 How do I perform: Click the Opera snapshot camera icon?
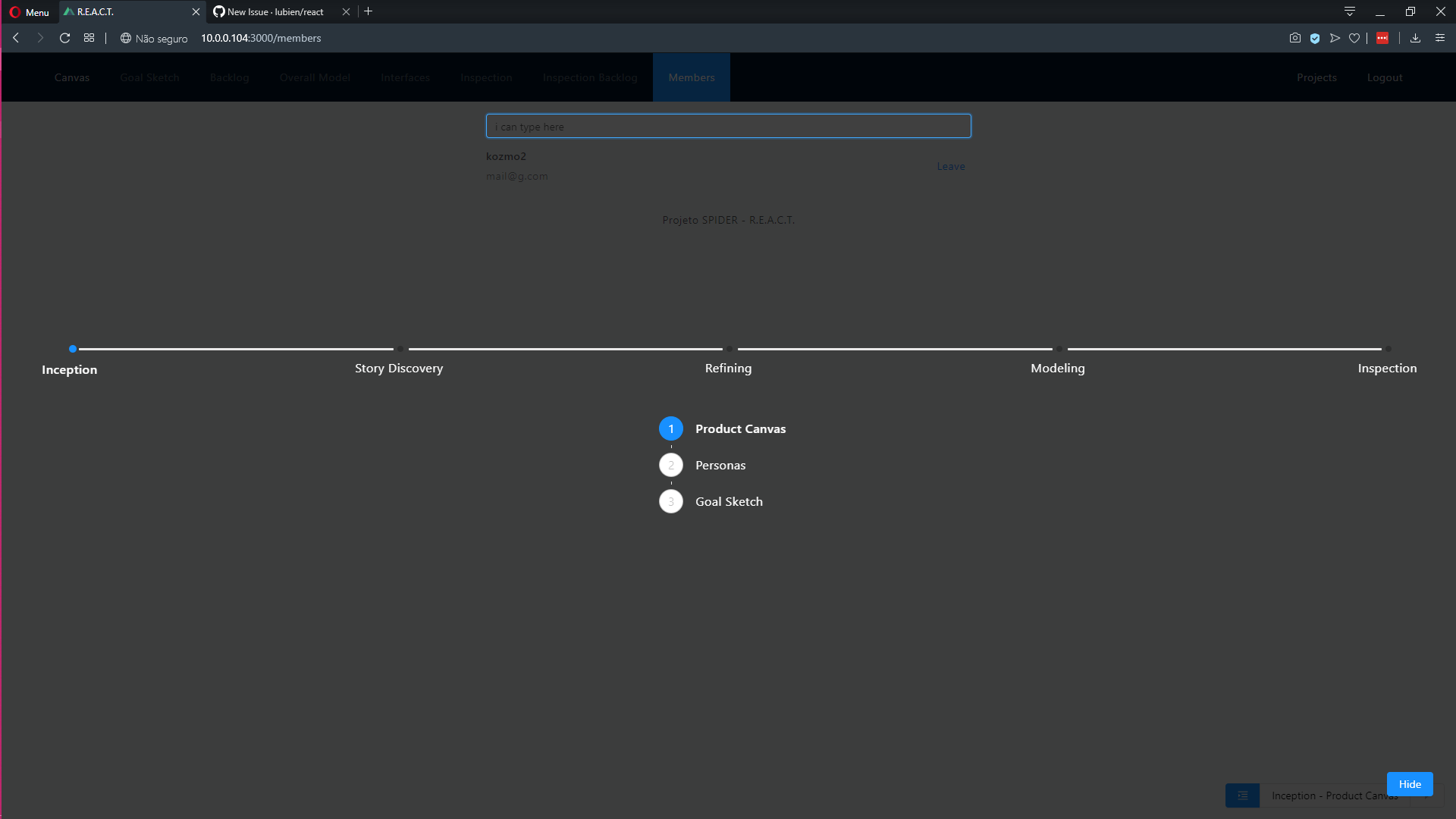1294,38
